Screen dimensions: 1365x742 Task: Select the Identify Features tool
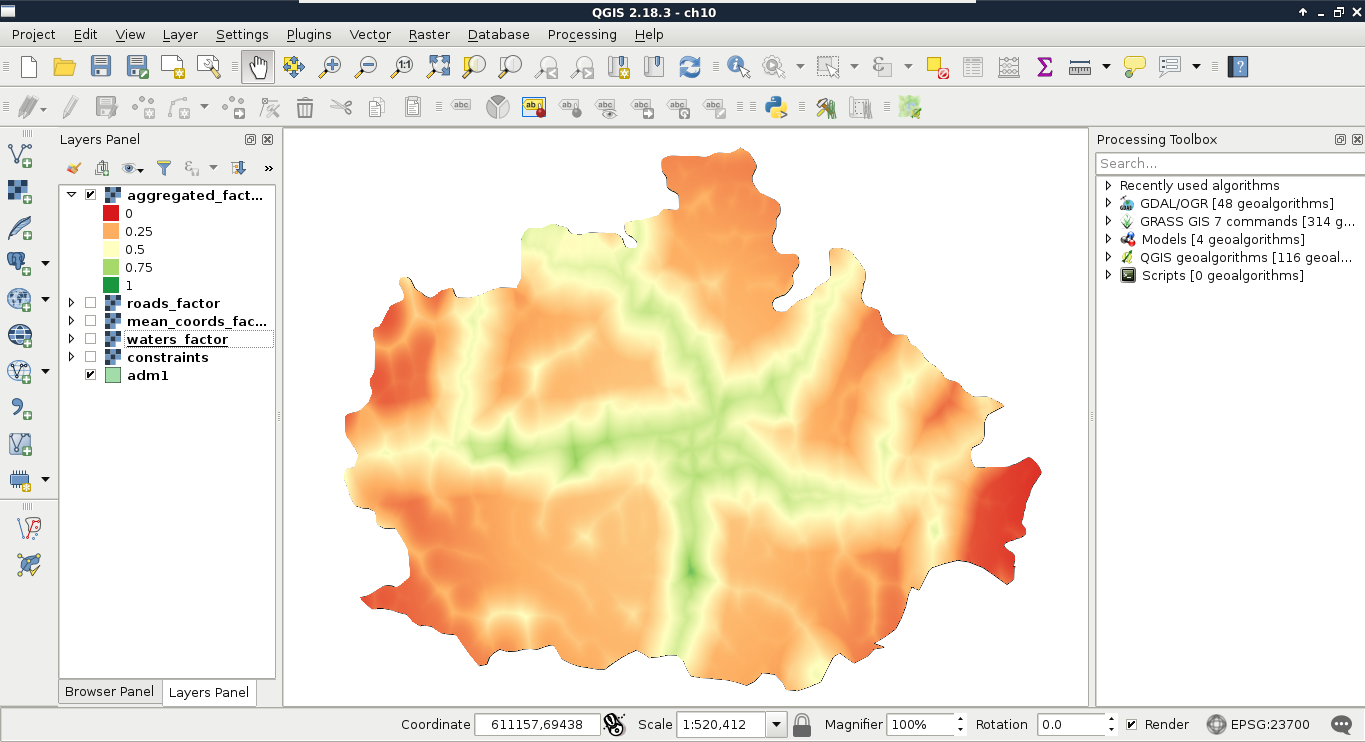pyautogui.click(x=738, y=67)
